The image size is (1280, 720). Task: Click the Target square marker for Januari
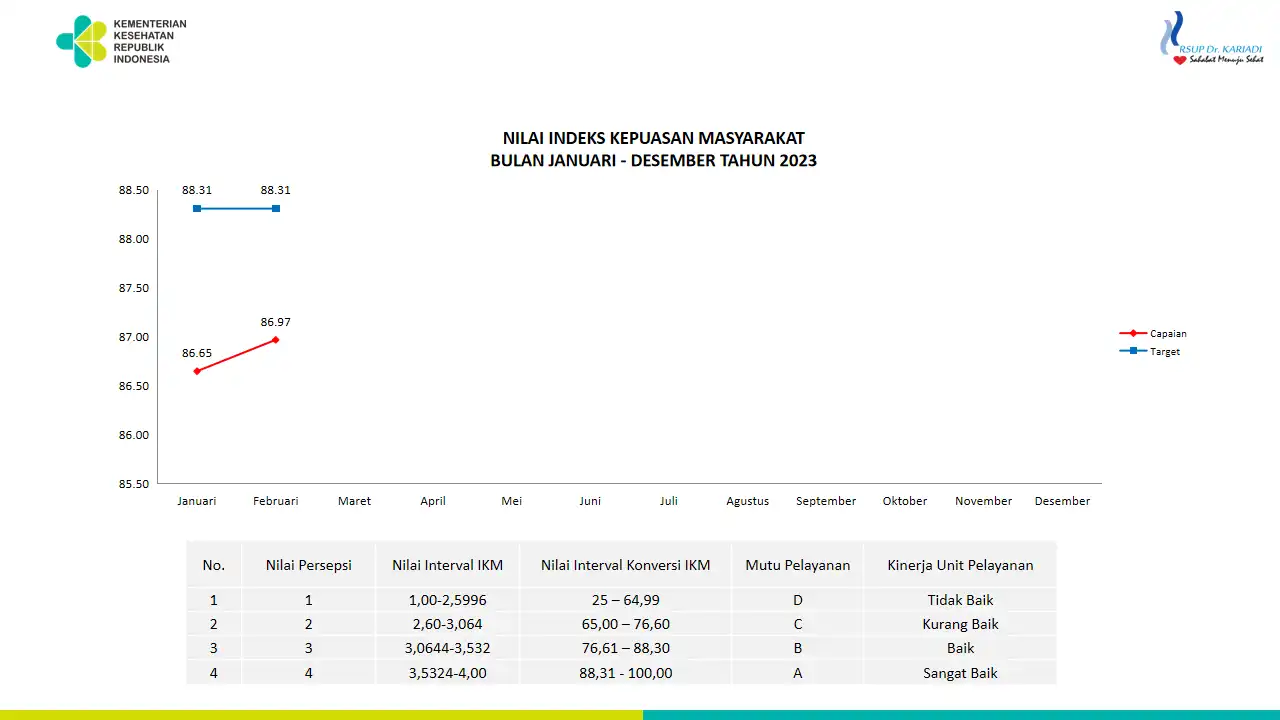pos(197,208)
